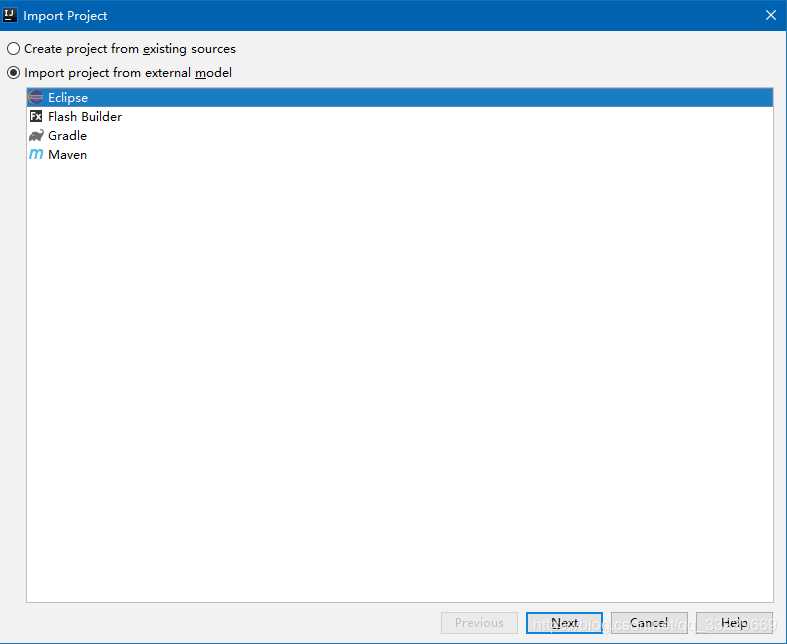This screenshot has height=644, width=787.
Task: Click the Maven m icon
Action: 36,155
